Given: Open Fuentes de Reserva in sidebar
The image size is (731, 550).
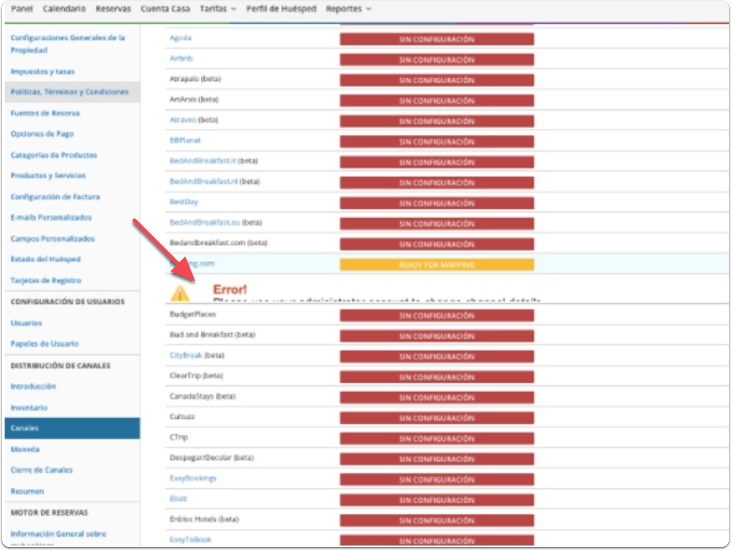Looking at the screenshot, I should point(45,113).
